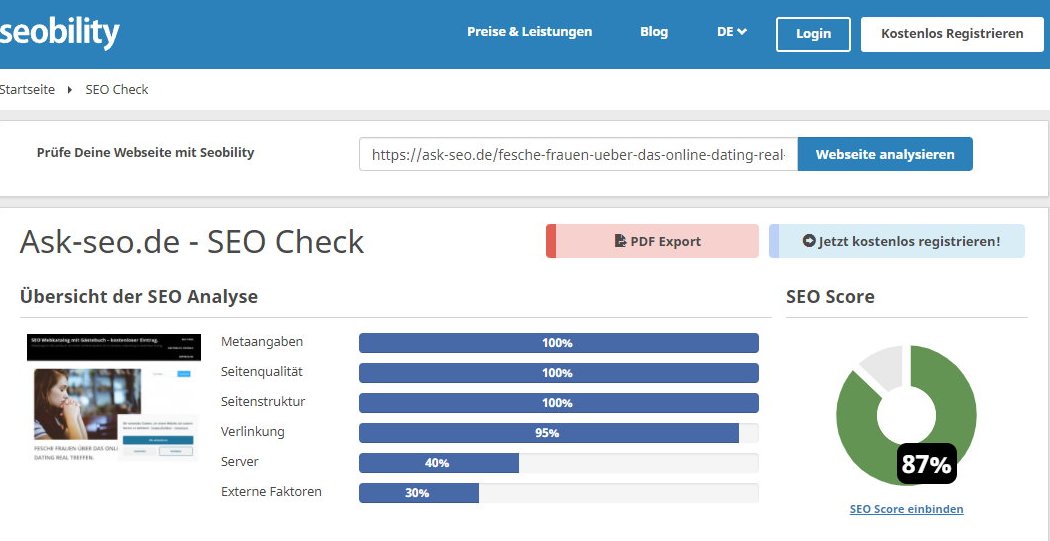Open SEO Score einbinden link

coord(907,509)
